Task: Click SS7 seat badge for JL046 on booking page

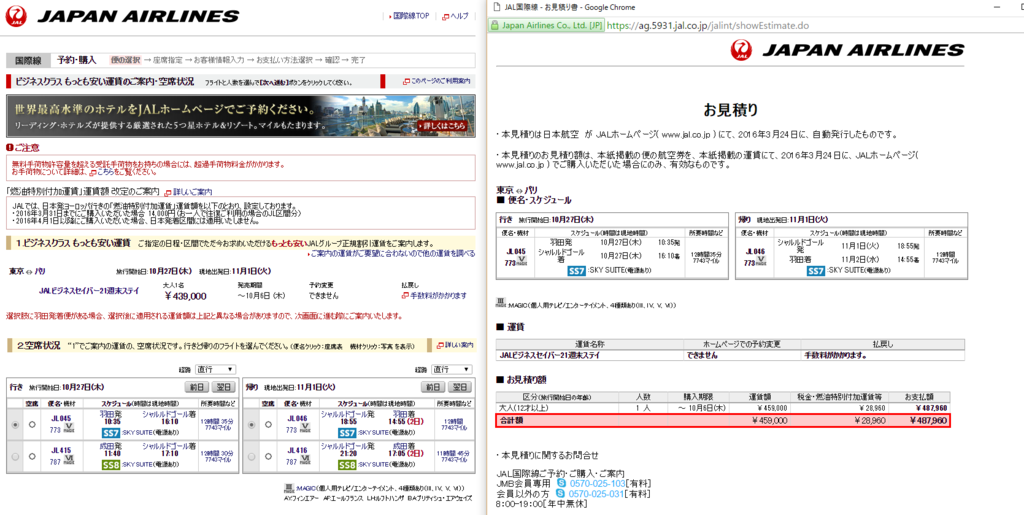Action: click(347, 431)
